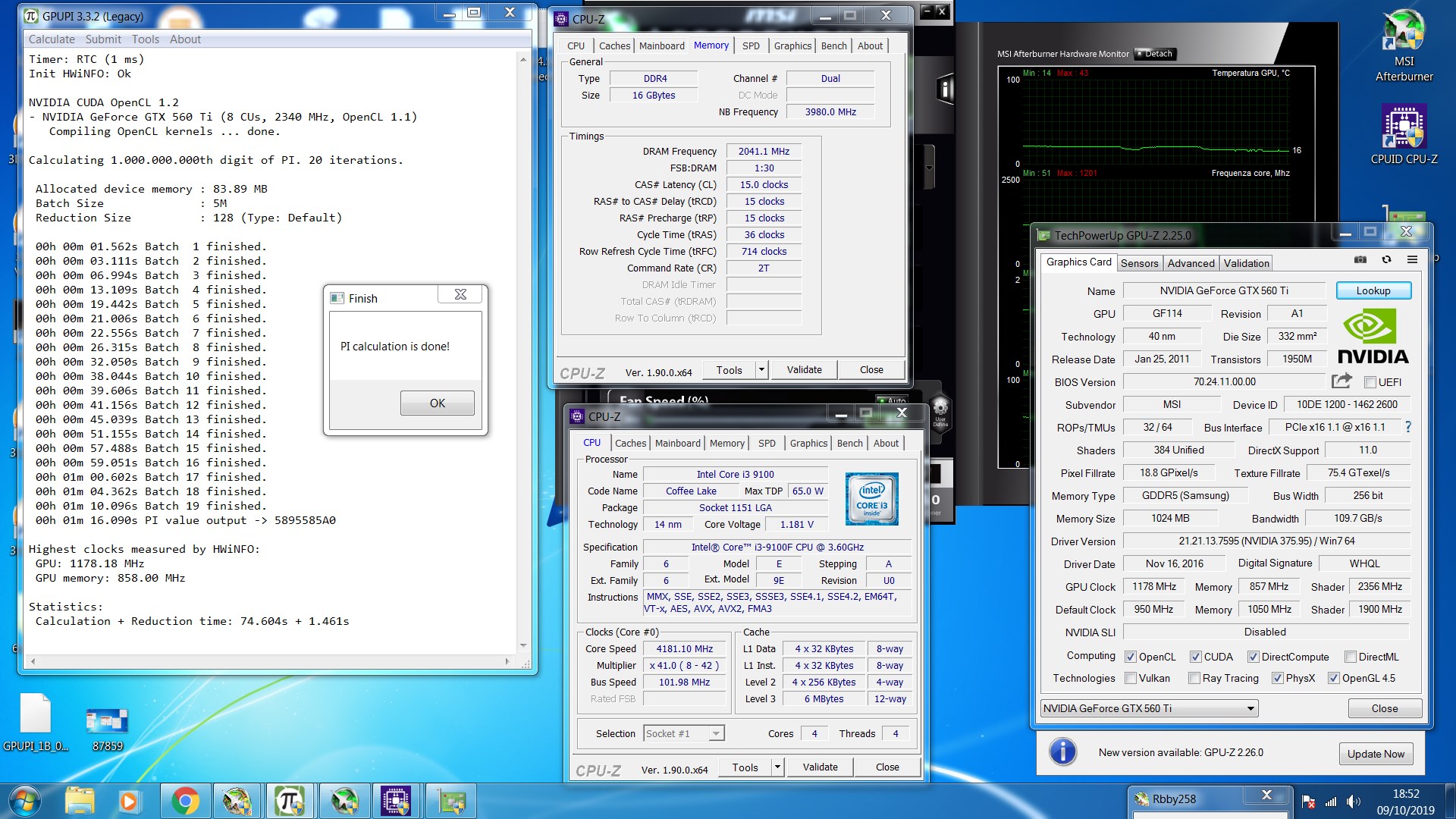Toggle the DirectML checkbox
The height and width of the screenshot is (819, 1456).
pyautogui.click(x=1350, y=657)
